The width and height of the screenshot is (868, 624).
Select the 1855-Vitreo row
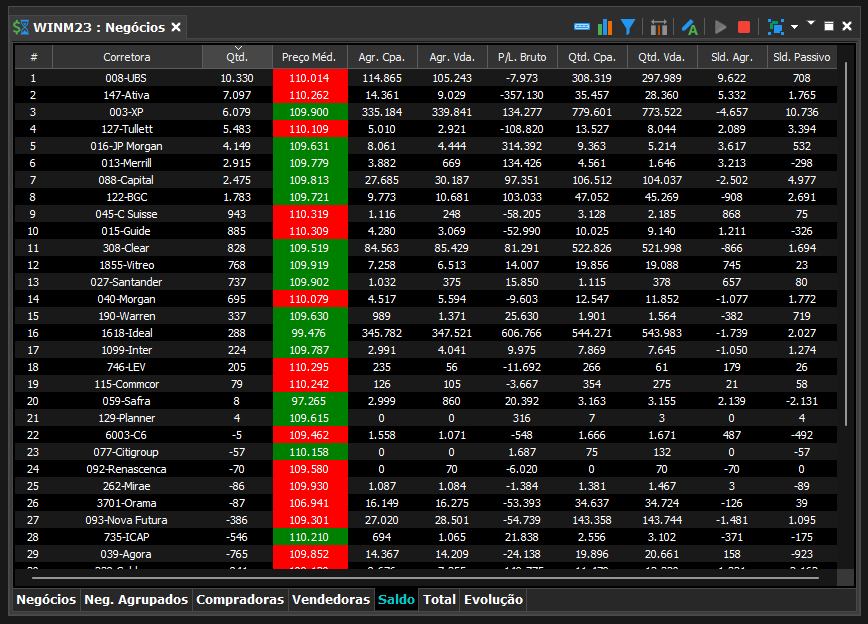coord(426,265)
